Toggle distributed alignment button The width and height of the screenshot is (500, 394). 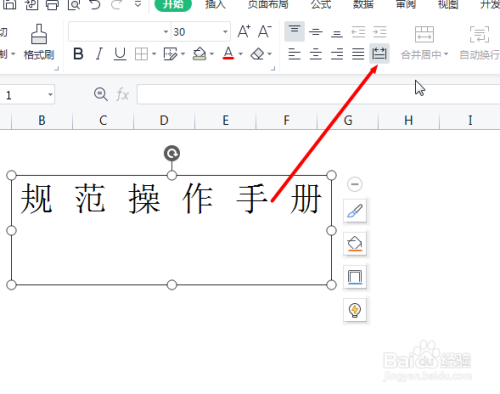[379, 53]
